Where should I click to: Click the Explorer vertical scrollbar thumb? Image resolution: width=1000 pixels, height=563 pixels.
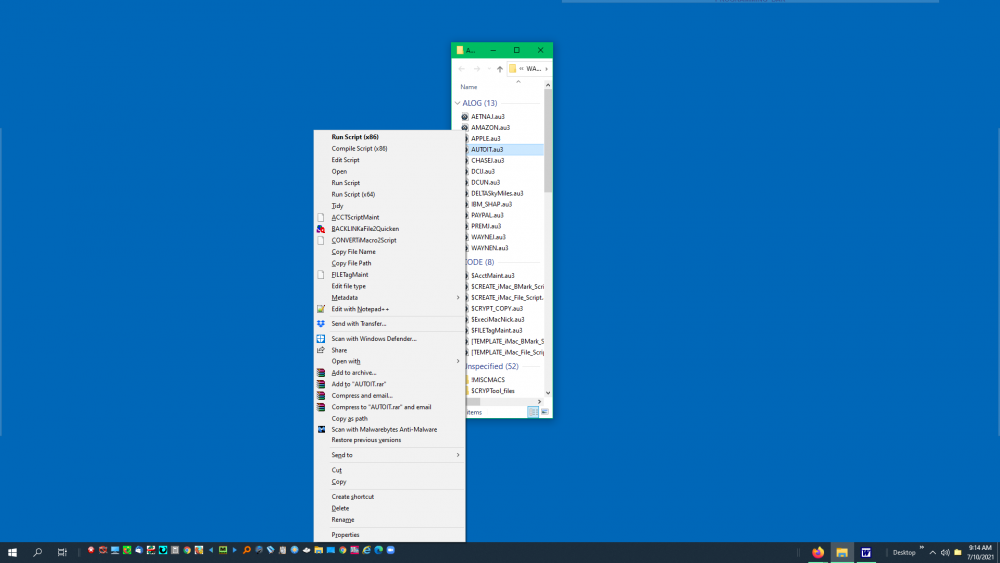548,140
